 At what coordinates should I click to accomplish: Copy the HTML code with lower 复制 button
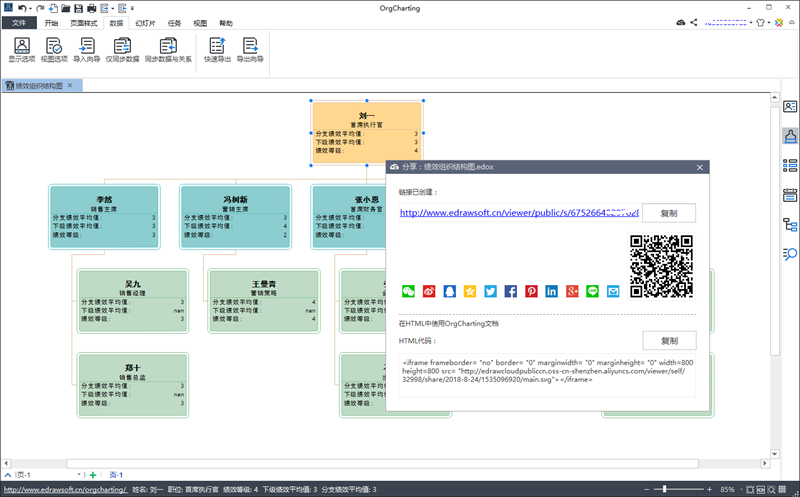coord(669,340)
